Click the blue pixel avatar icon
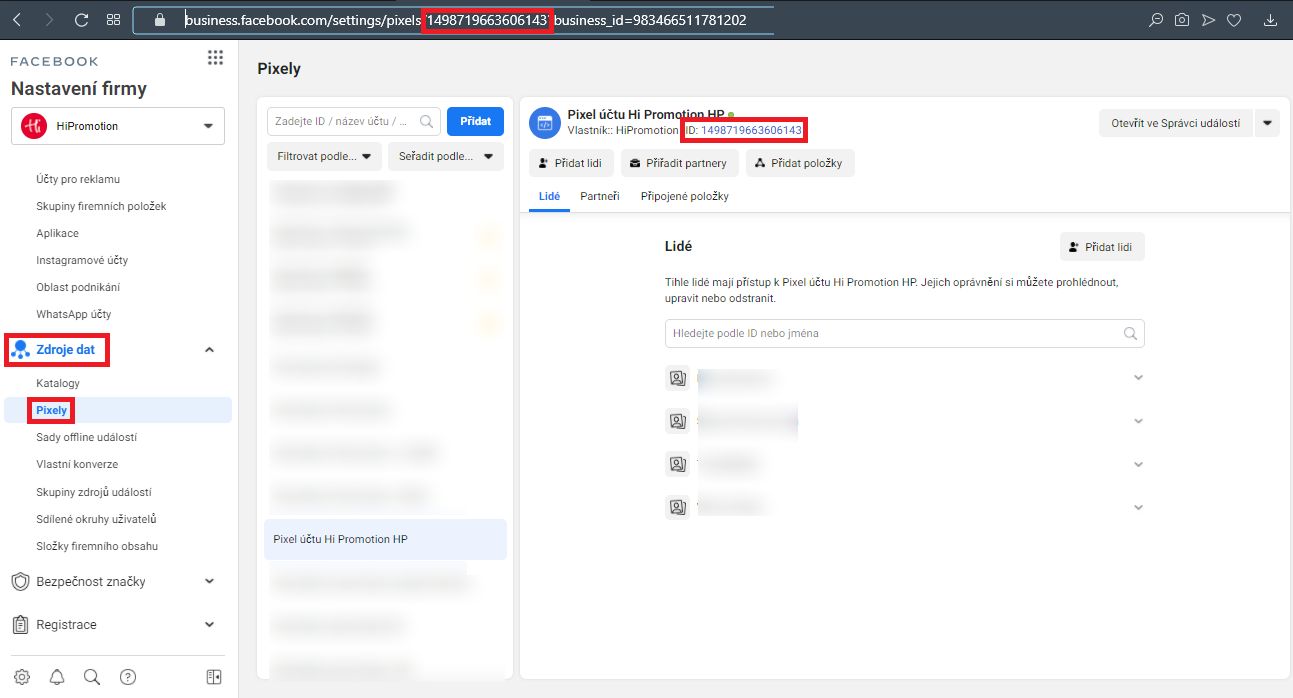The width and height of the screenshot is (1293, 698). [x=544, y=122]
